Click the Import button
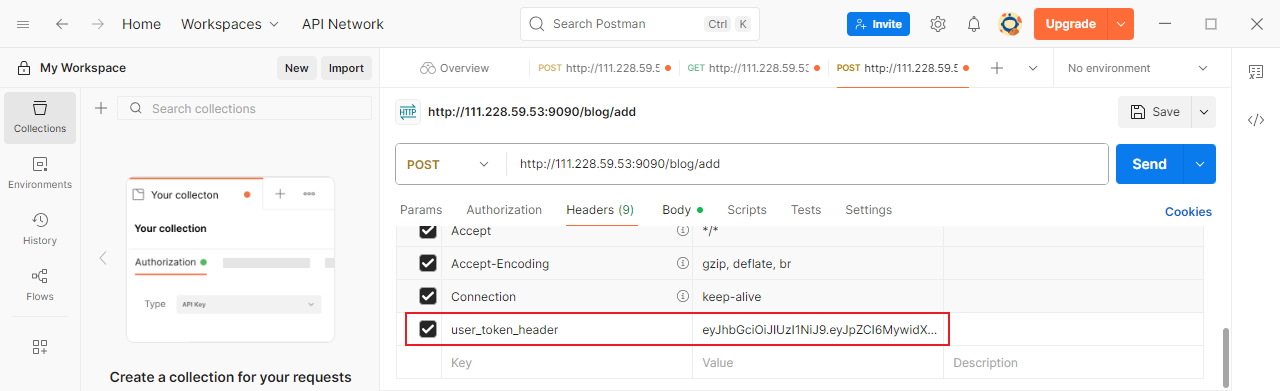Screen dimensions: 1280x391 click(347, 68)
